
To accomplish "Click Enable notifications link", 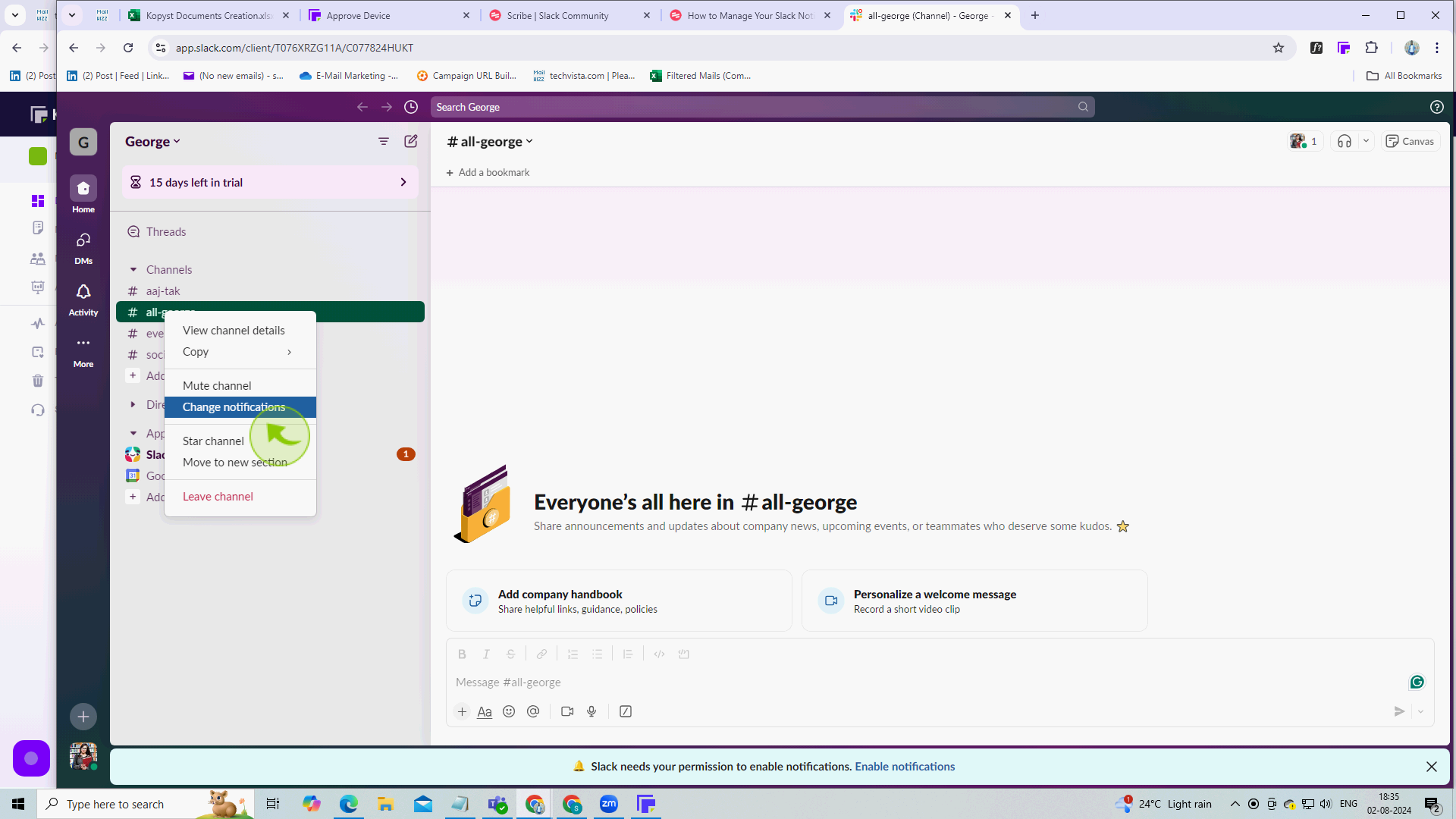I will (x=905, y=767).
